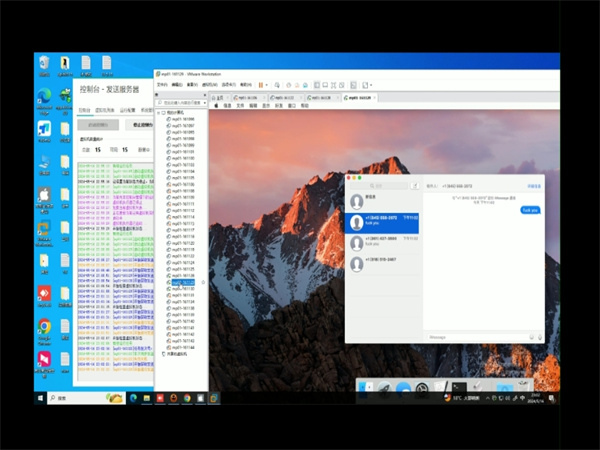Open the Microsoft Edge desktop shortcut

pos(44,96)
